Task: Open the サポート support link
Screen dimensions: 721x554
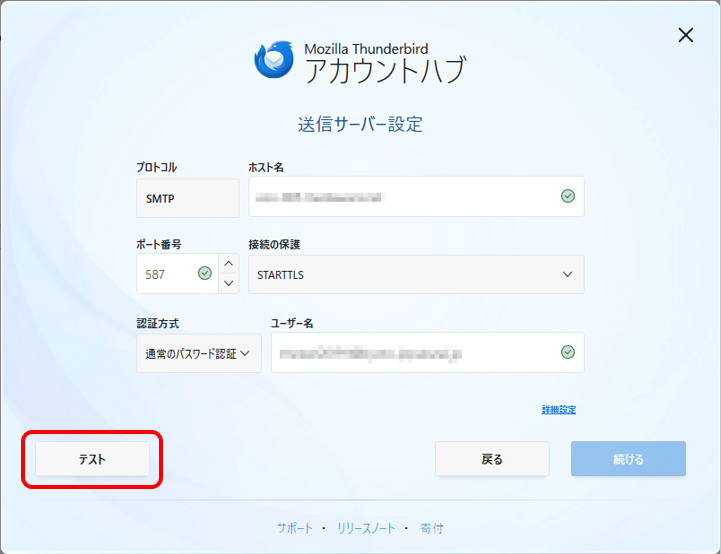Action: click(295, 528)
